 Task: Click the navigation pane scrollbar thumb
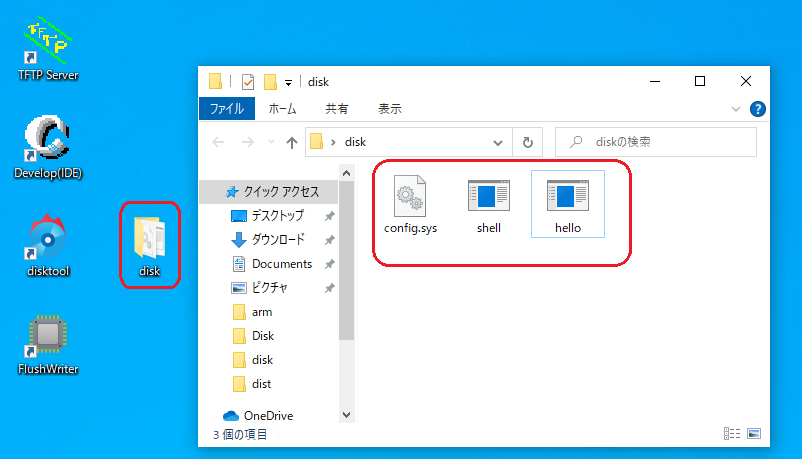point(346,260)
